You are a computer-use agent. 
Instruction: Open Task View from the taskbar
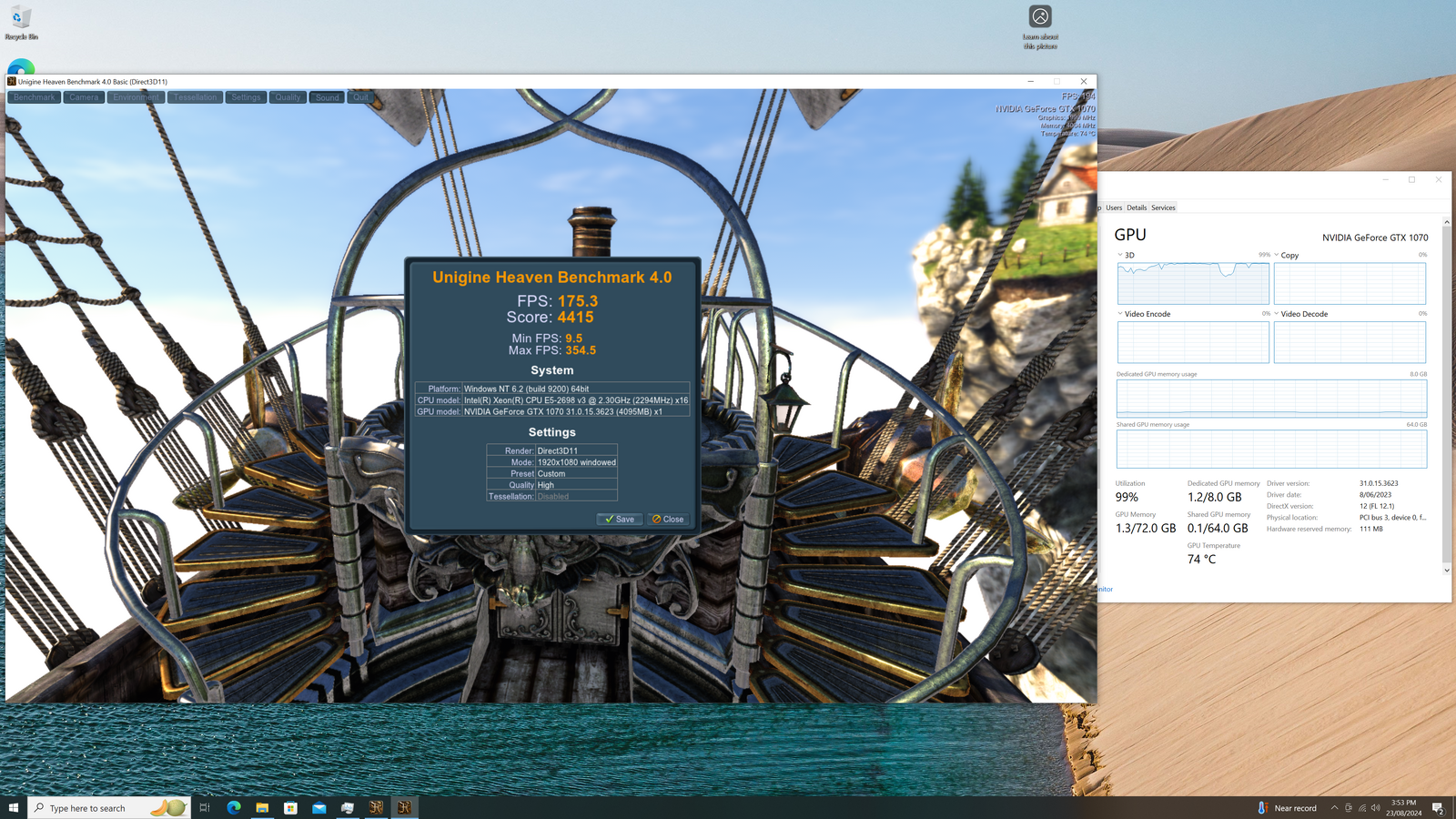[205, 808]
